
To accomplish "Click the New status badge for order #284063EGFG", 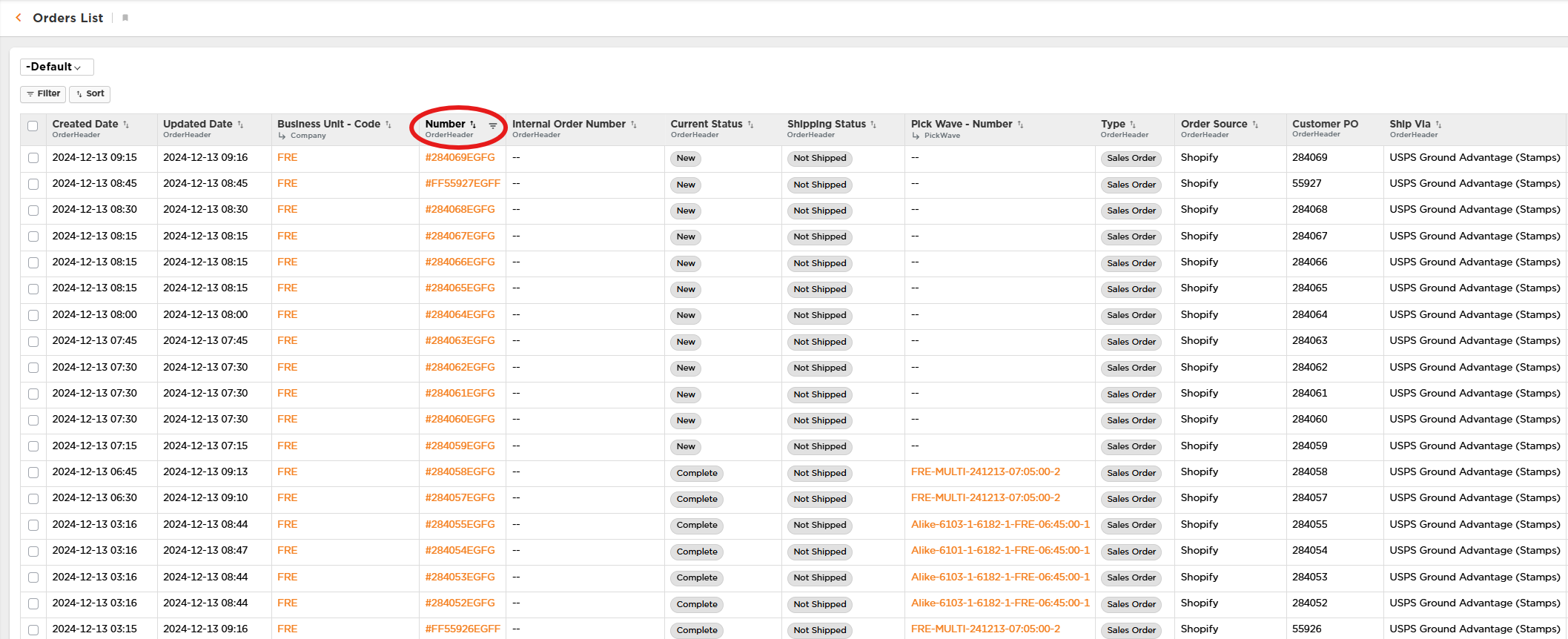I will [686, 342].
